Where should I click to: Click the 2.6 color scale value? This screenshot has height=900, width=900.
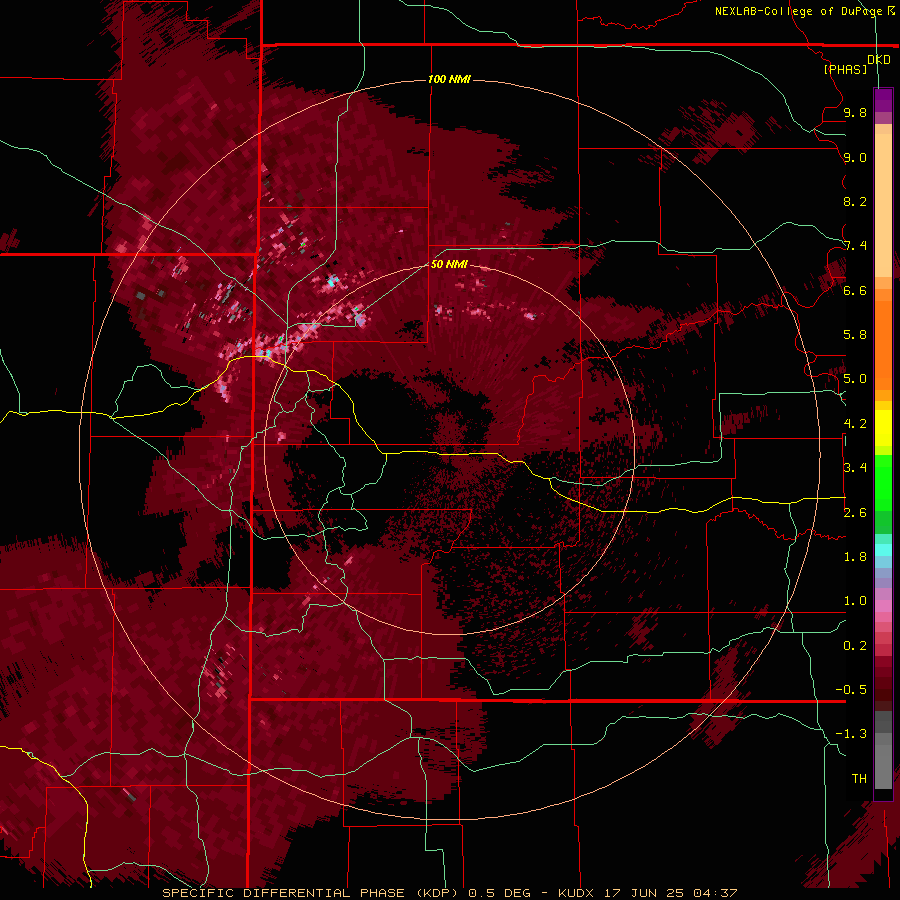855,513
